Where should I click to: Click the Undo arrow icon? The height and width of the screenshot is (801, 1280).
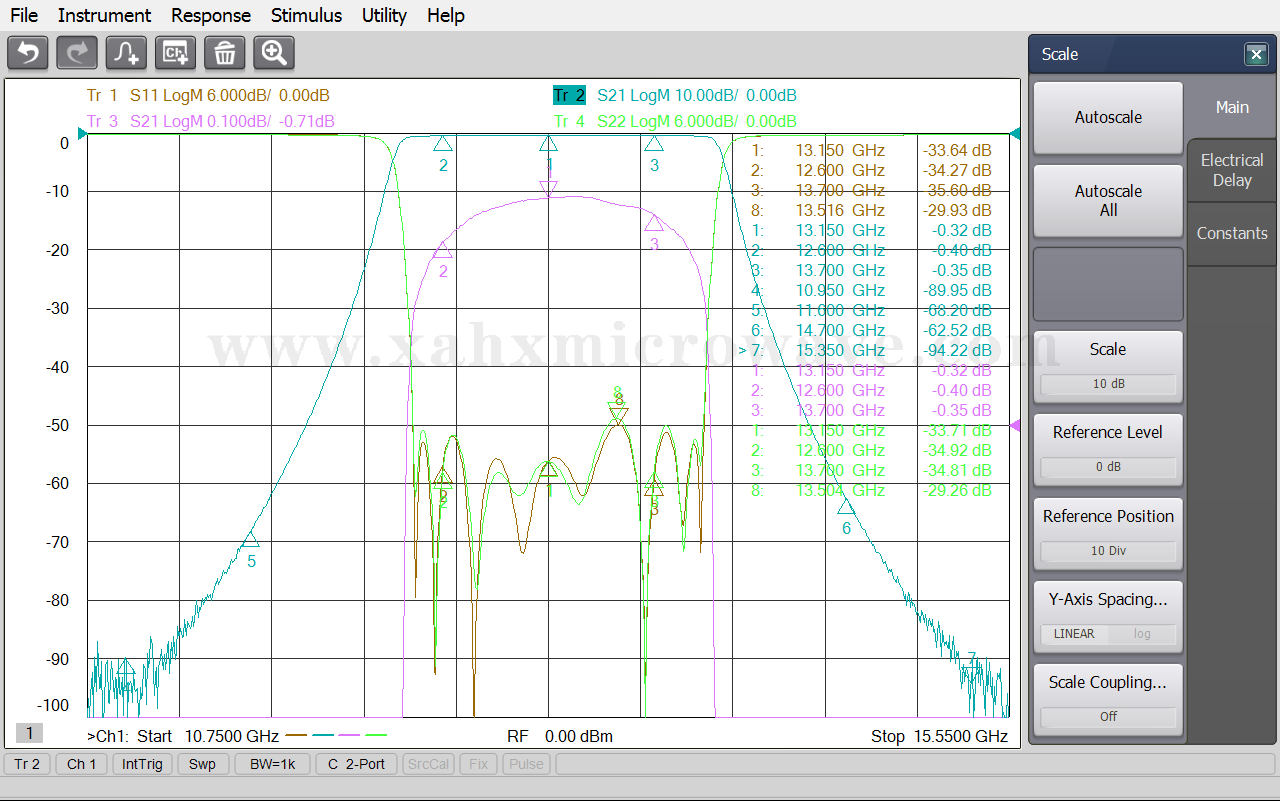coord(28,52)
